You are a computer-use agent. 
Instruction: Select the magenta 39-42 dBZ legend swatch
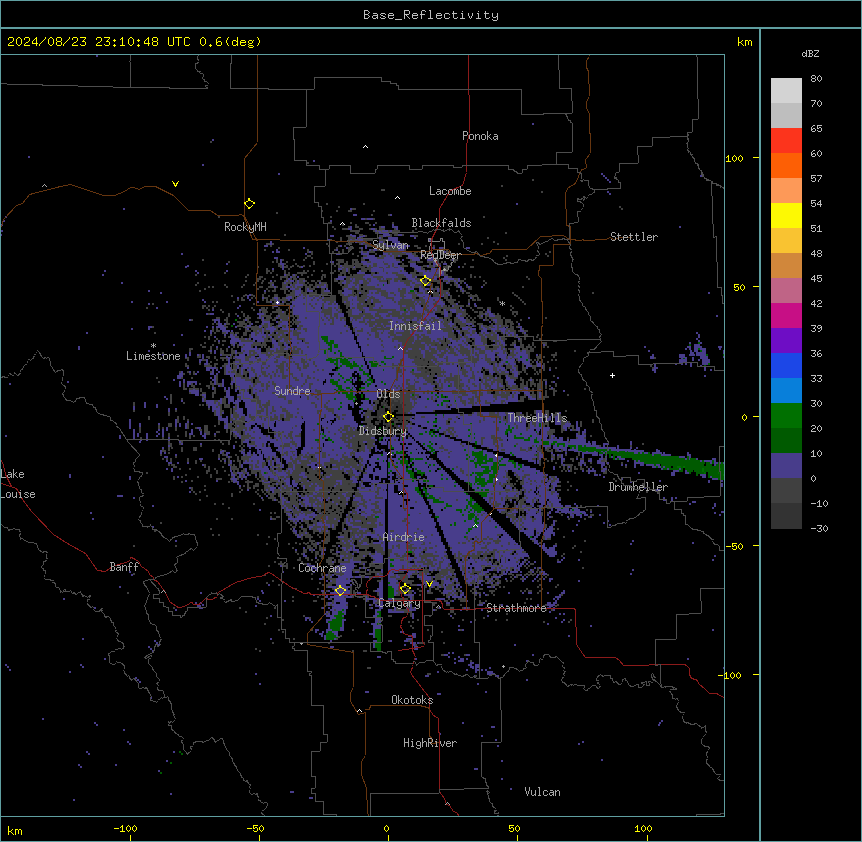(786, 315)
